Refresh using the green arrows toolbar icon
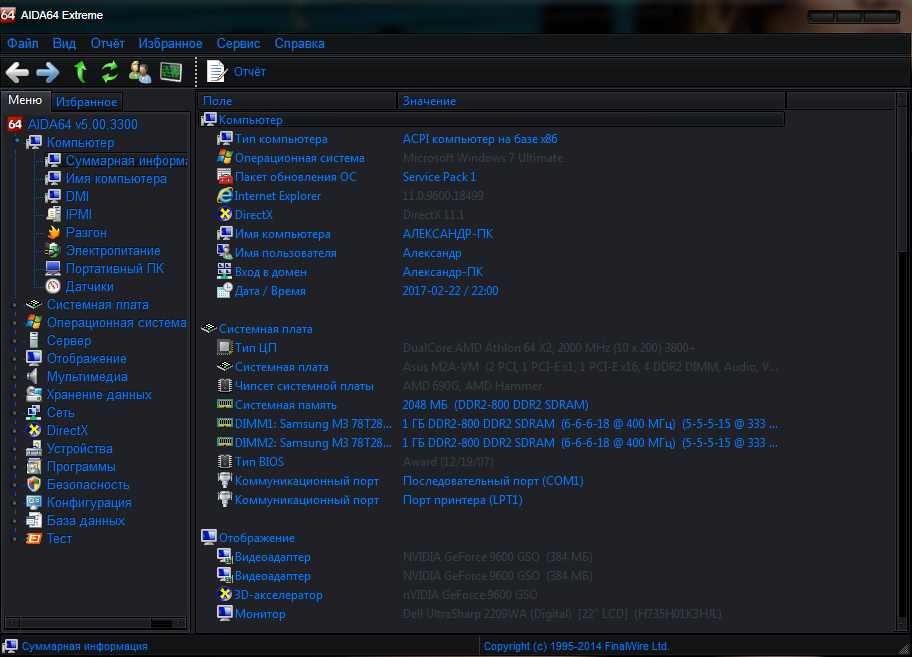Viewport: 912px width, 657px height. 109,72
